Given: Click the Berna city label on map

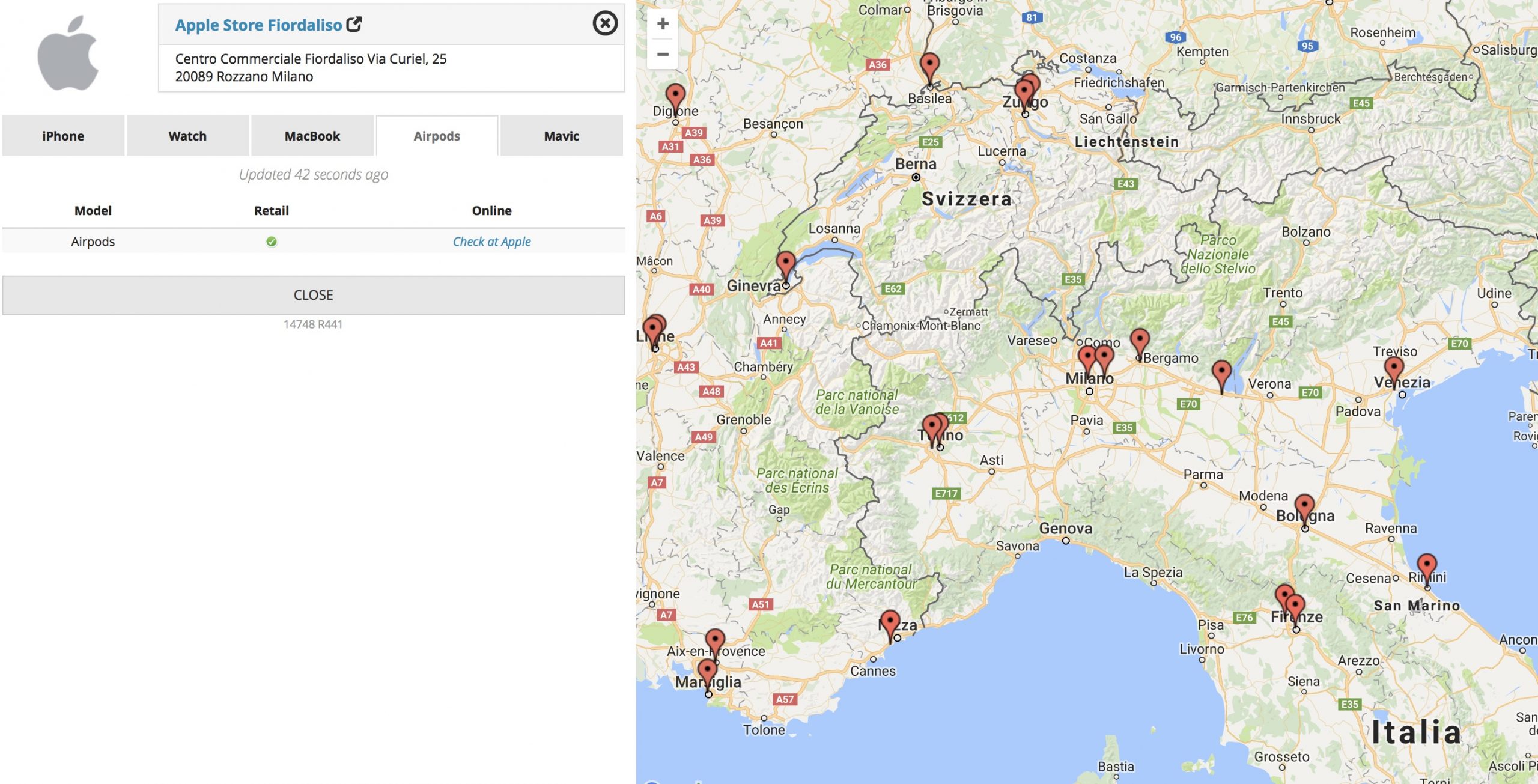Looking at the screenshot, I should pyautogui.click(x=916, y=164).
